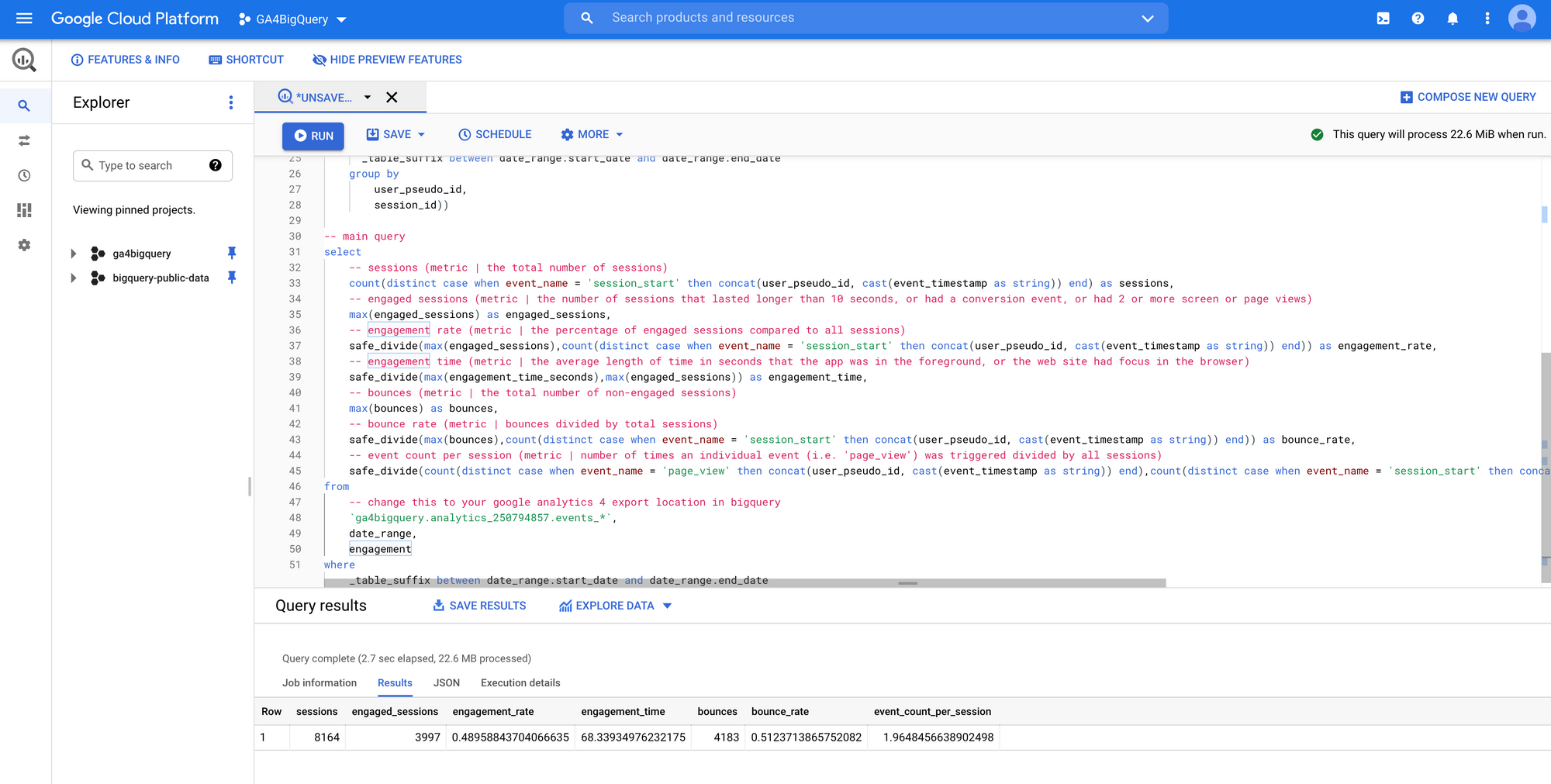Click the bounces value 4183
This screenshot has height=784, width=1551.
click(727, 737)
